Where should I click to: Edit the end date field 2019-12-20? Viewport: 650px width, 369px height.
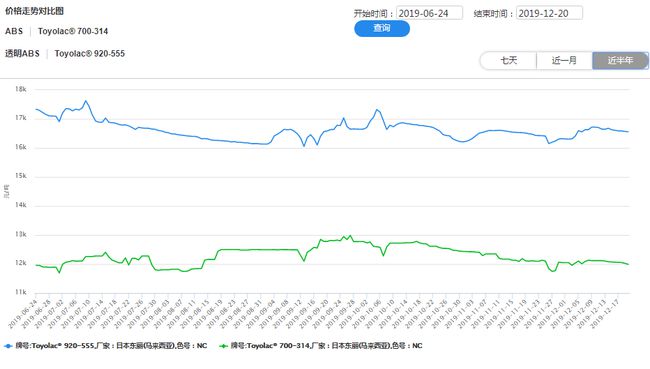[549, 13]
